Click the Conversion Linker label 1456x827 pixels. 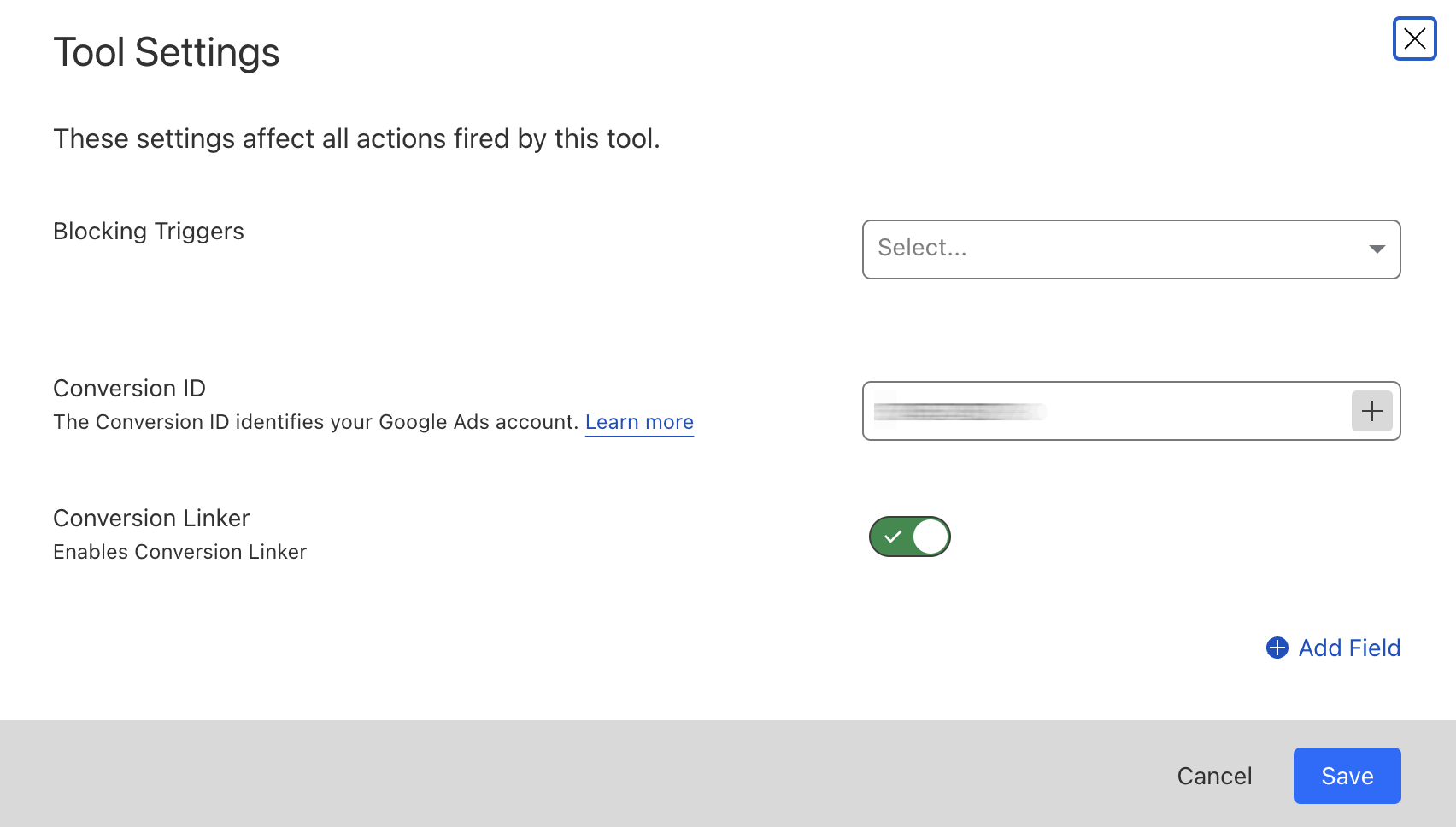(151, 519)
